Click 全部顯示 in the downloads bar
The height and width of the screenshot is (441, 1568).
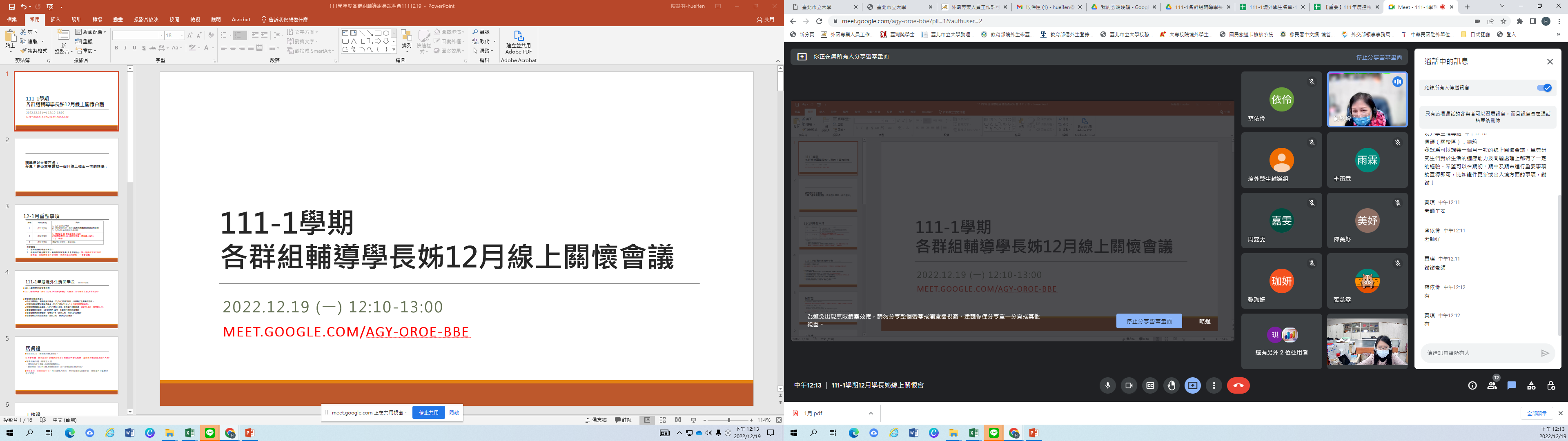pos(1536,413)
